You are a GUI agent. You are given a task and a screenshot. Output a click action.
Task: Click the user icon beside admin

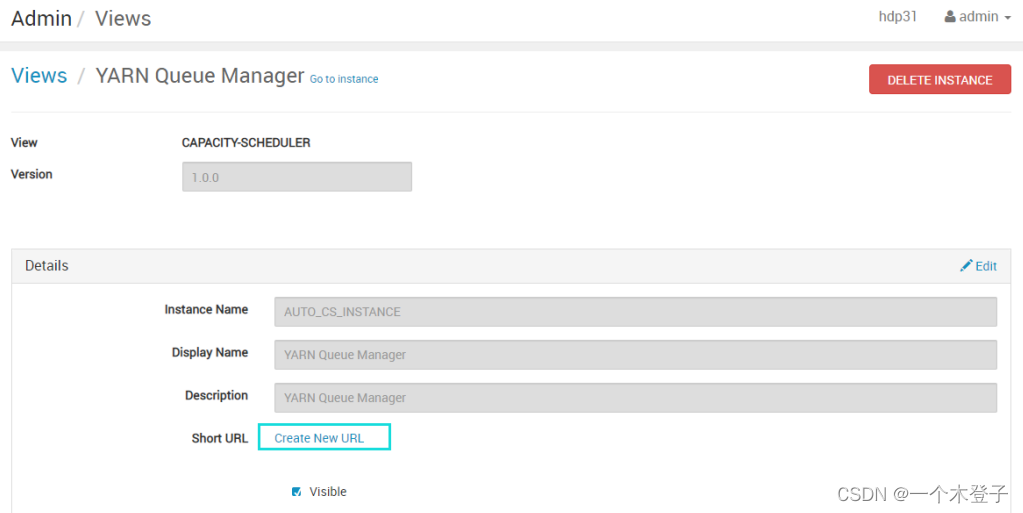(x=950, y=16)
